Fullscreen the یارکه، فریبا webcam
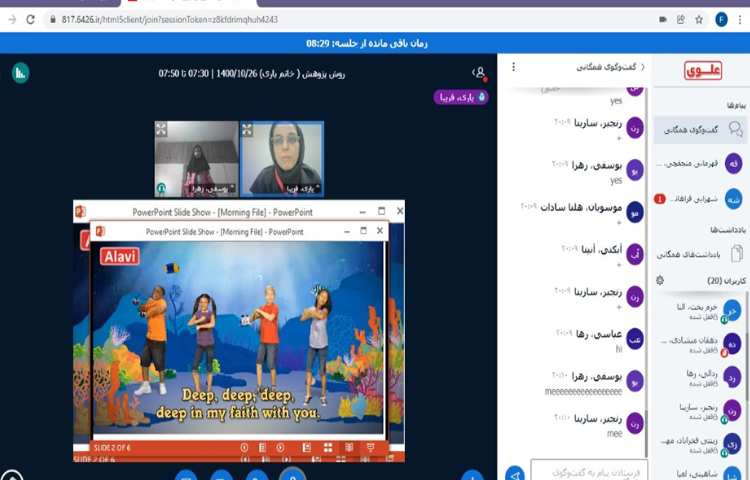This screenshot has height=480, width=750. 247,129
